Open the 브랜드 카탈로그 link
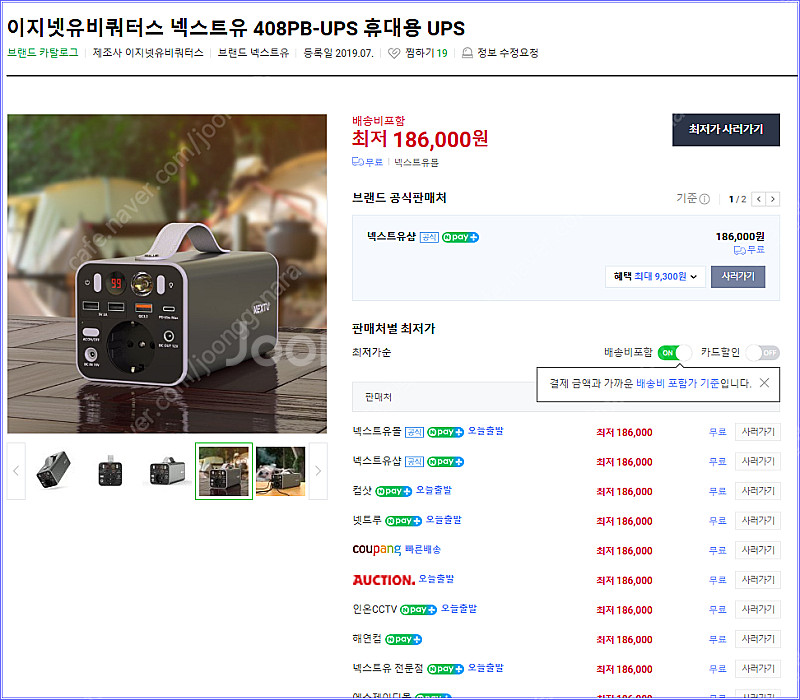800x700 pixels. point(43,53)
